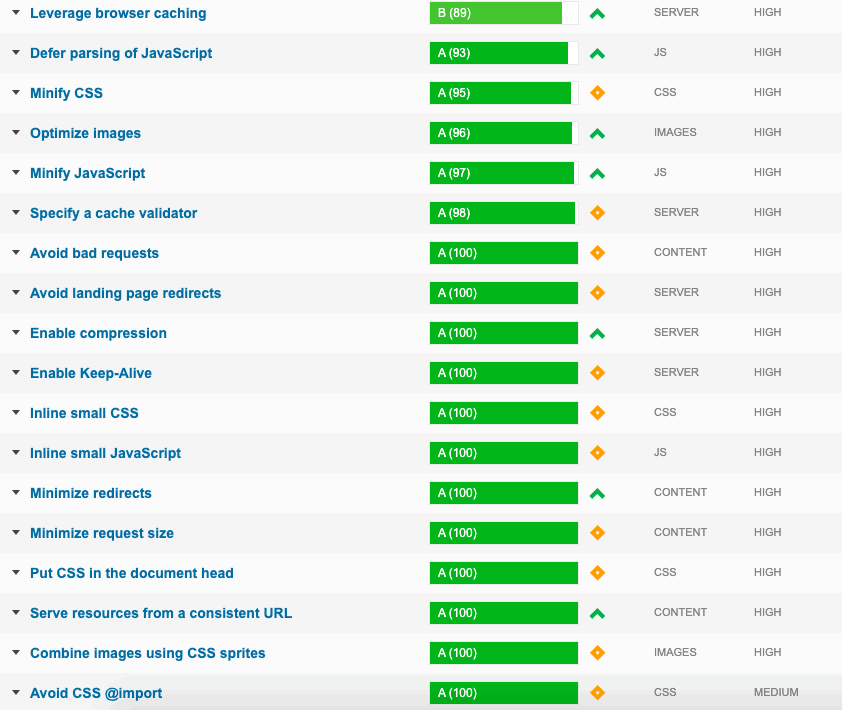Image resolution: width=842 pixels, height=710 pixels.
Task: Click the orange diamond for Avoid CSS @import
Action: (x=597, y=693)
